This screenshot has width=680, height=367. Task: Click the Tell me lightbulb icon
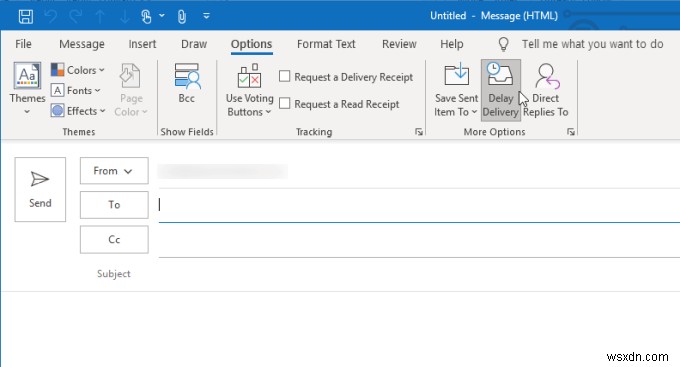pyautogui.click(x=503, y=44)
